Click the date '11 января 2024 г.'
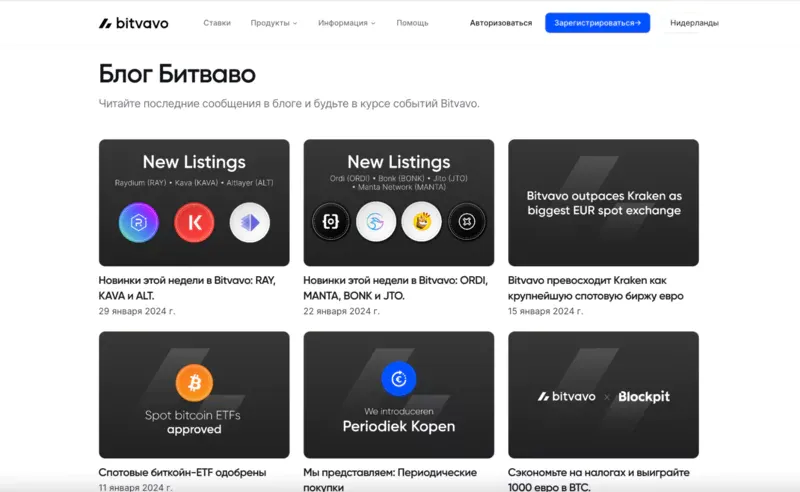Viewport: 800px width, 492px height. (135, 487)
